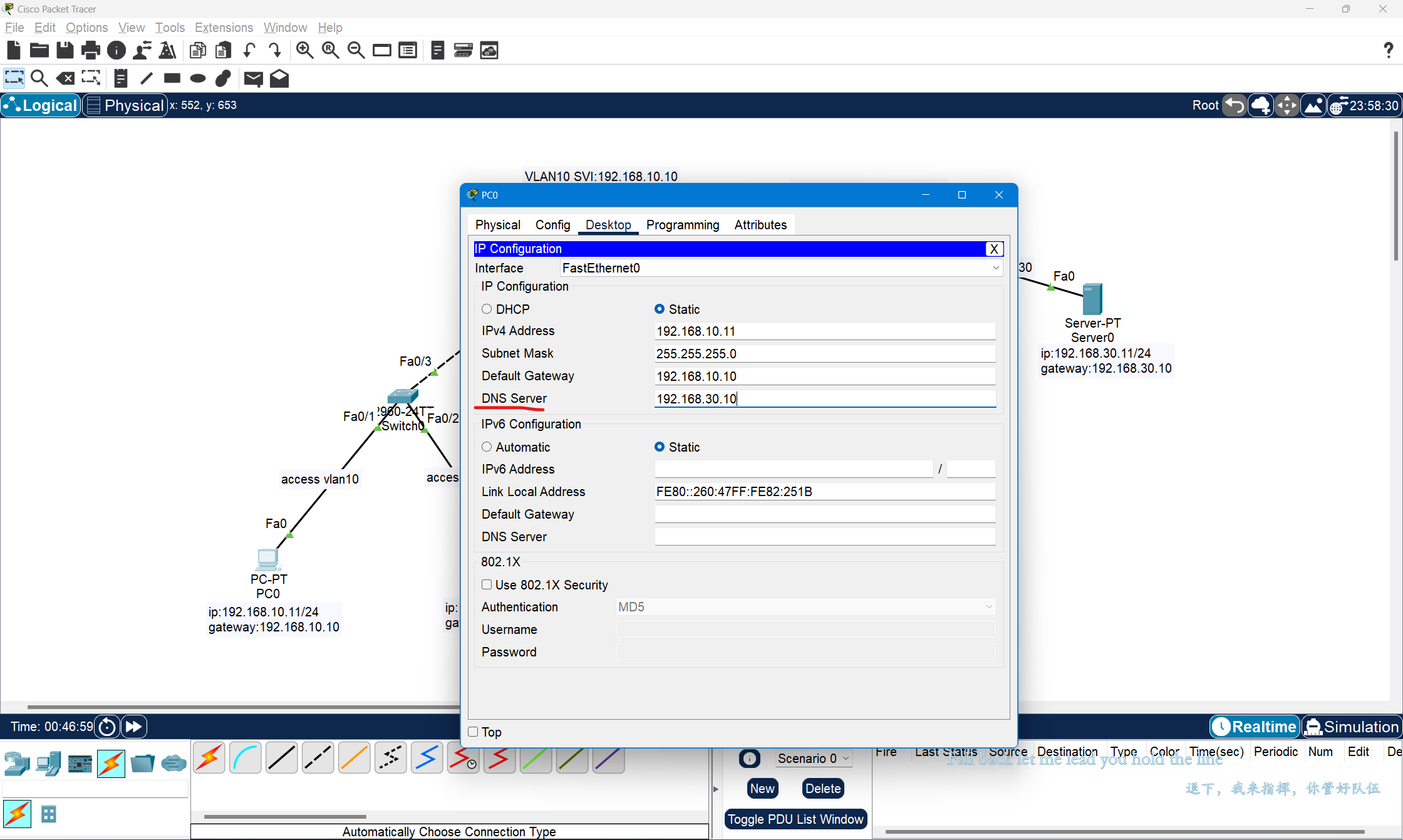The height and width of the screenshot is (840, 1403).
Task: Activate the Inspect magnifier tool
Action: click(39, 78)
